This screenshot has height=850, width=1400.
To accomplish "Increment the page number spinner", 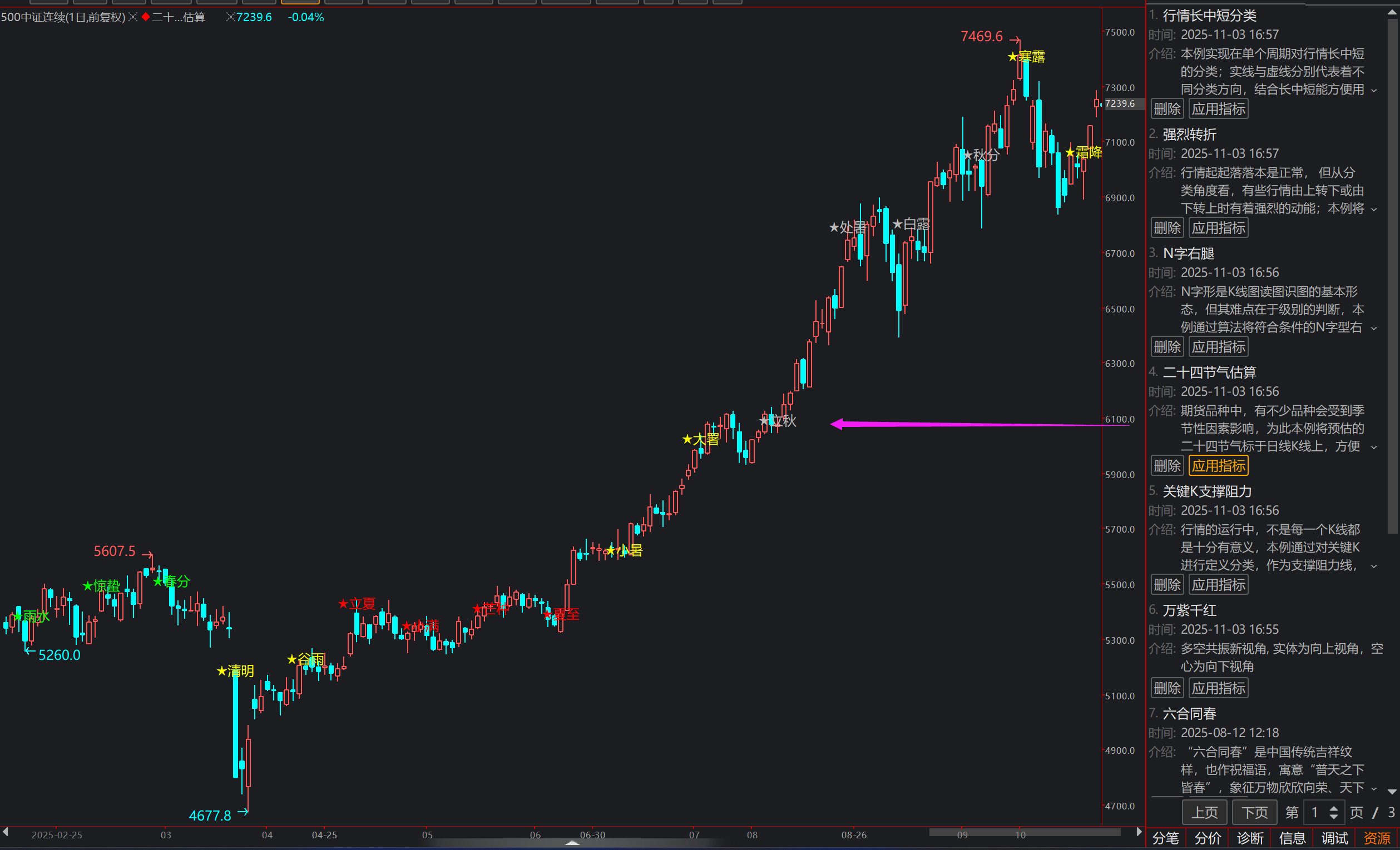I will point(1333,808).
